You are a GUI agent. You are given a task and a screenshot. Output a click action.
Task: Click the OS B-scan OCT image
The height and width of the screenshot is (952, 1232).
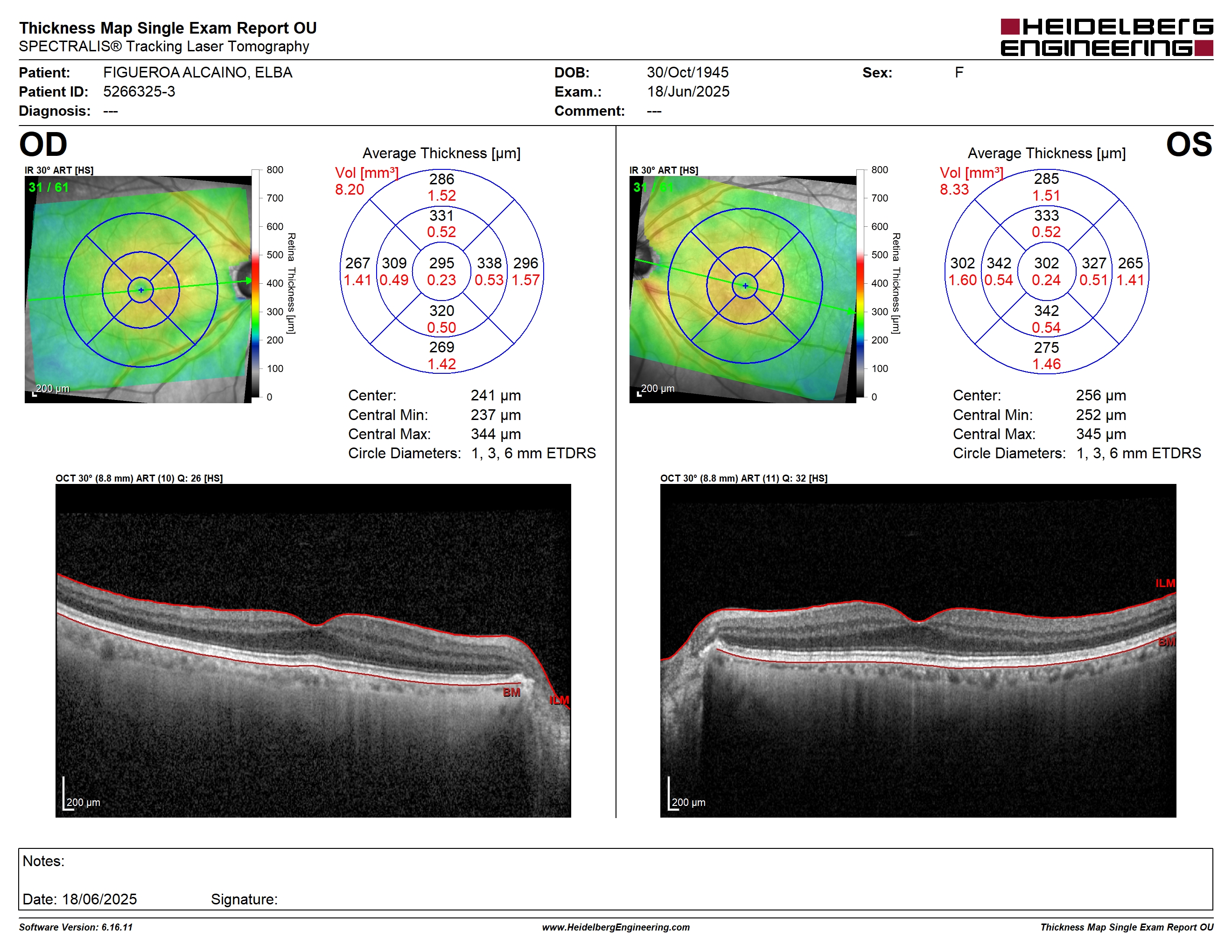coord(918,651)
